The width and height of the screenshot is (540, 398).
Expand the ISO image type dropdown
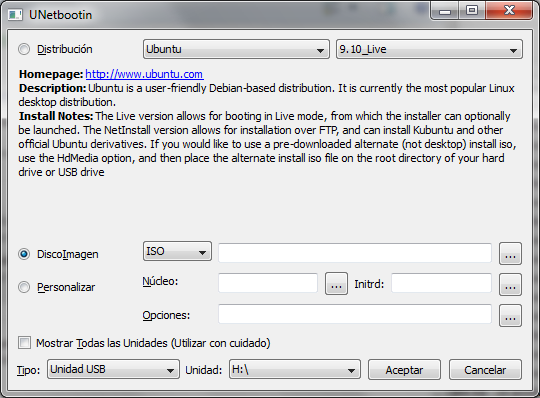177,251
